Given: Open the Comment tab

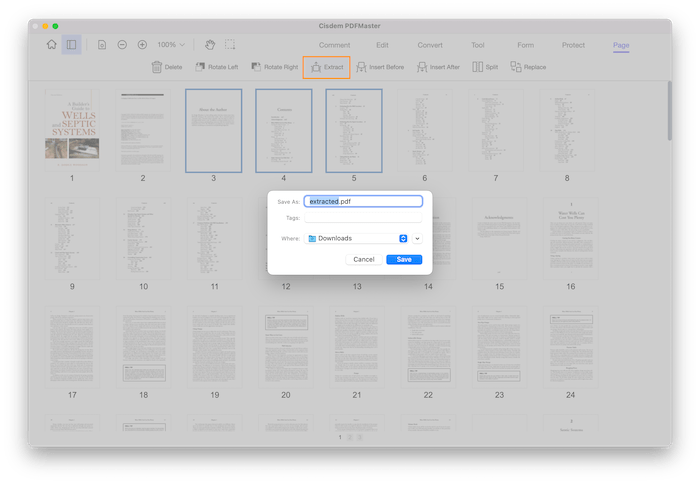Looking at the screenshot, I should point(334,45).
